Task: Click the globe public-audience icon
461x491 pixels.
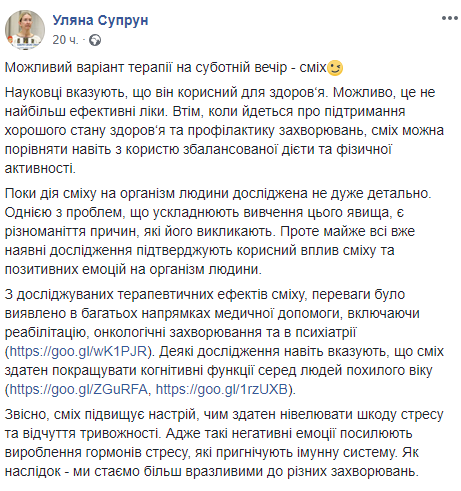Action: tap(95, 40)
